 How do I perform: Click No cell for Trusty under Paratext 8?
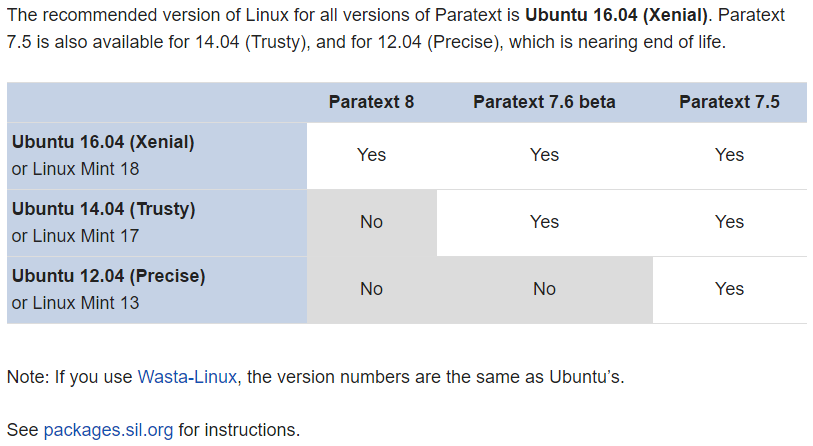coord(371,222)
